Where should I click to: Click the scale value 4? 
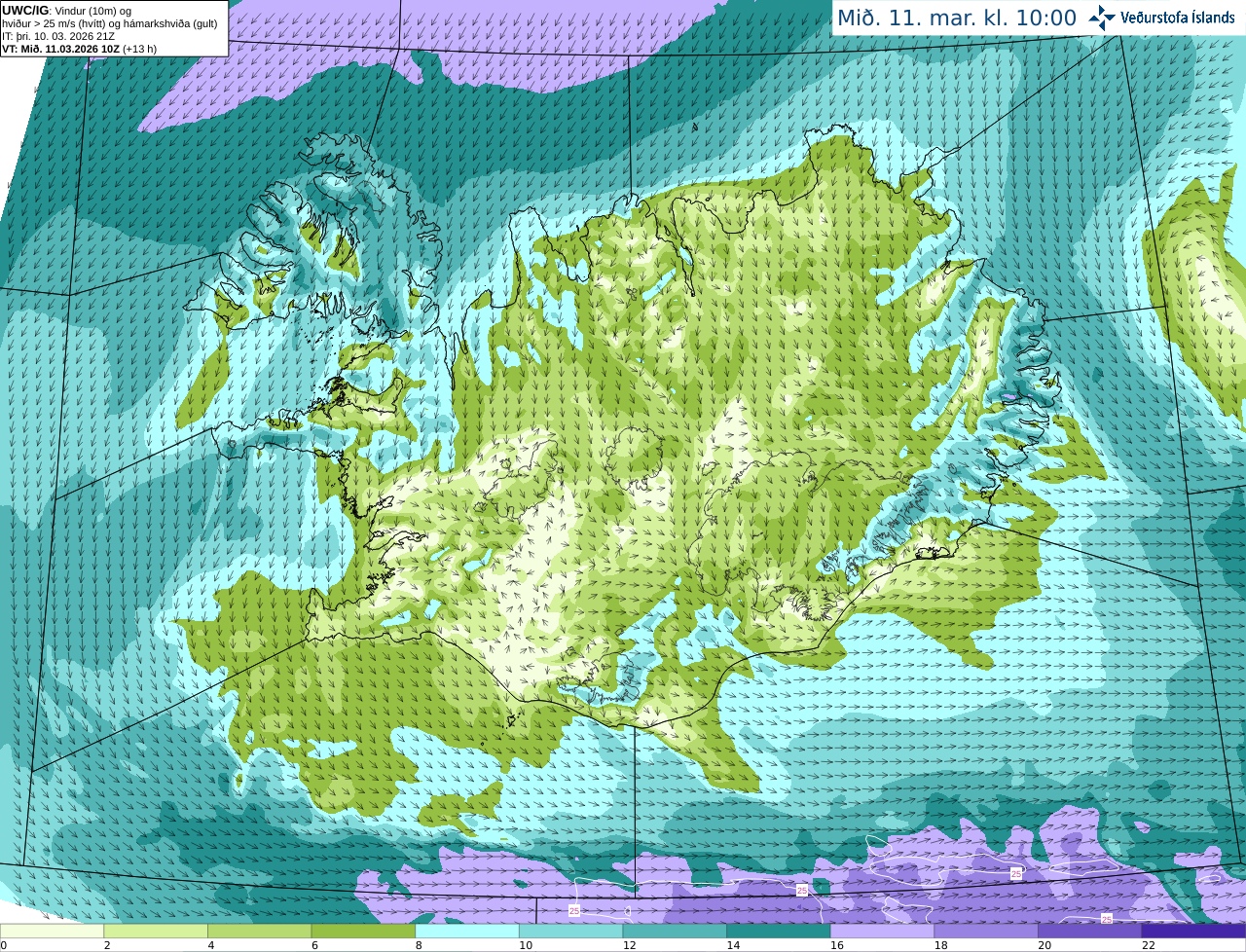point(210,945)
